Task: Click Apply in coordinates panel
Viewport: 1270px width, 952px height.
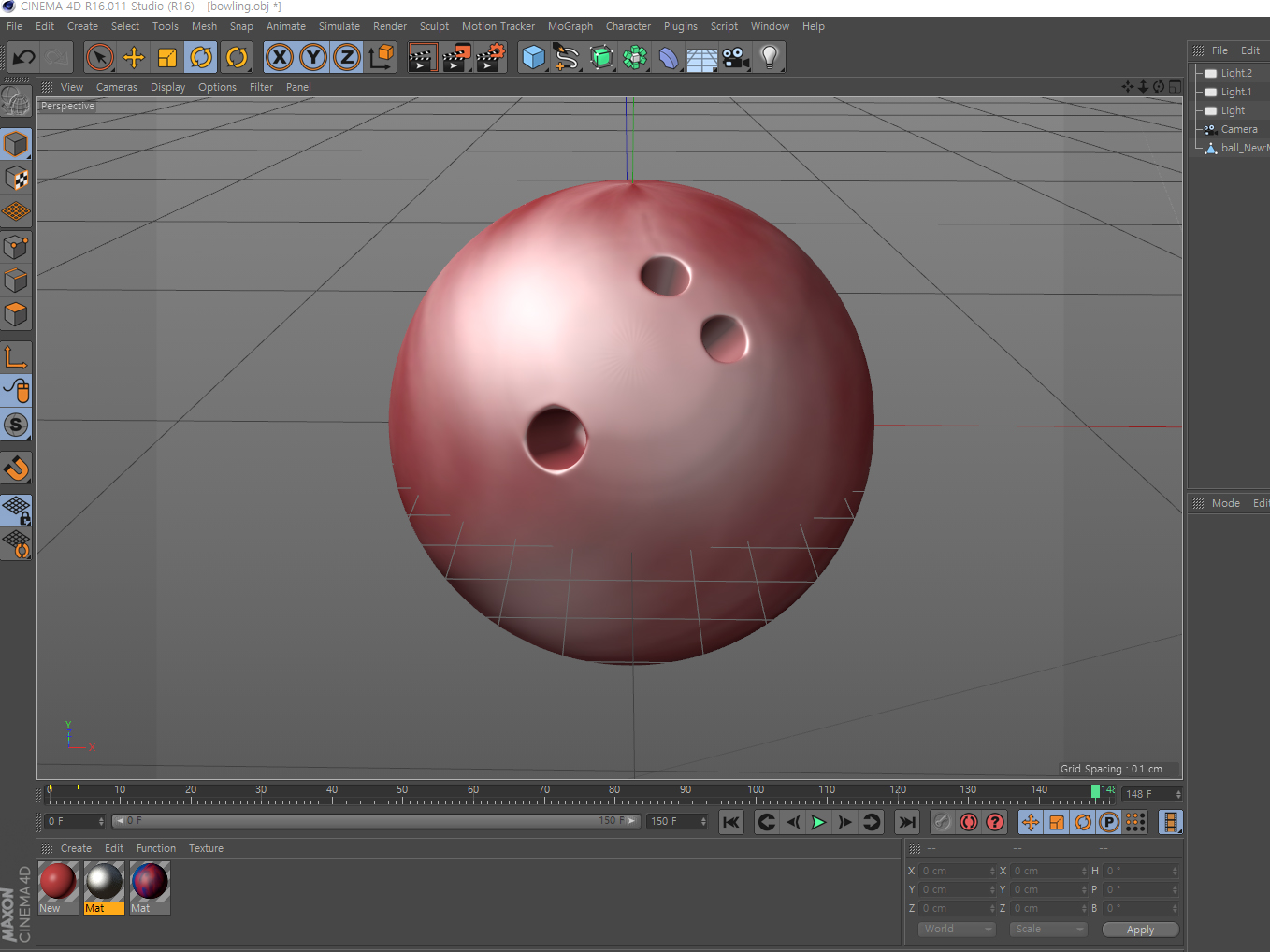Action: [1140, 930]
